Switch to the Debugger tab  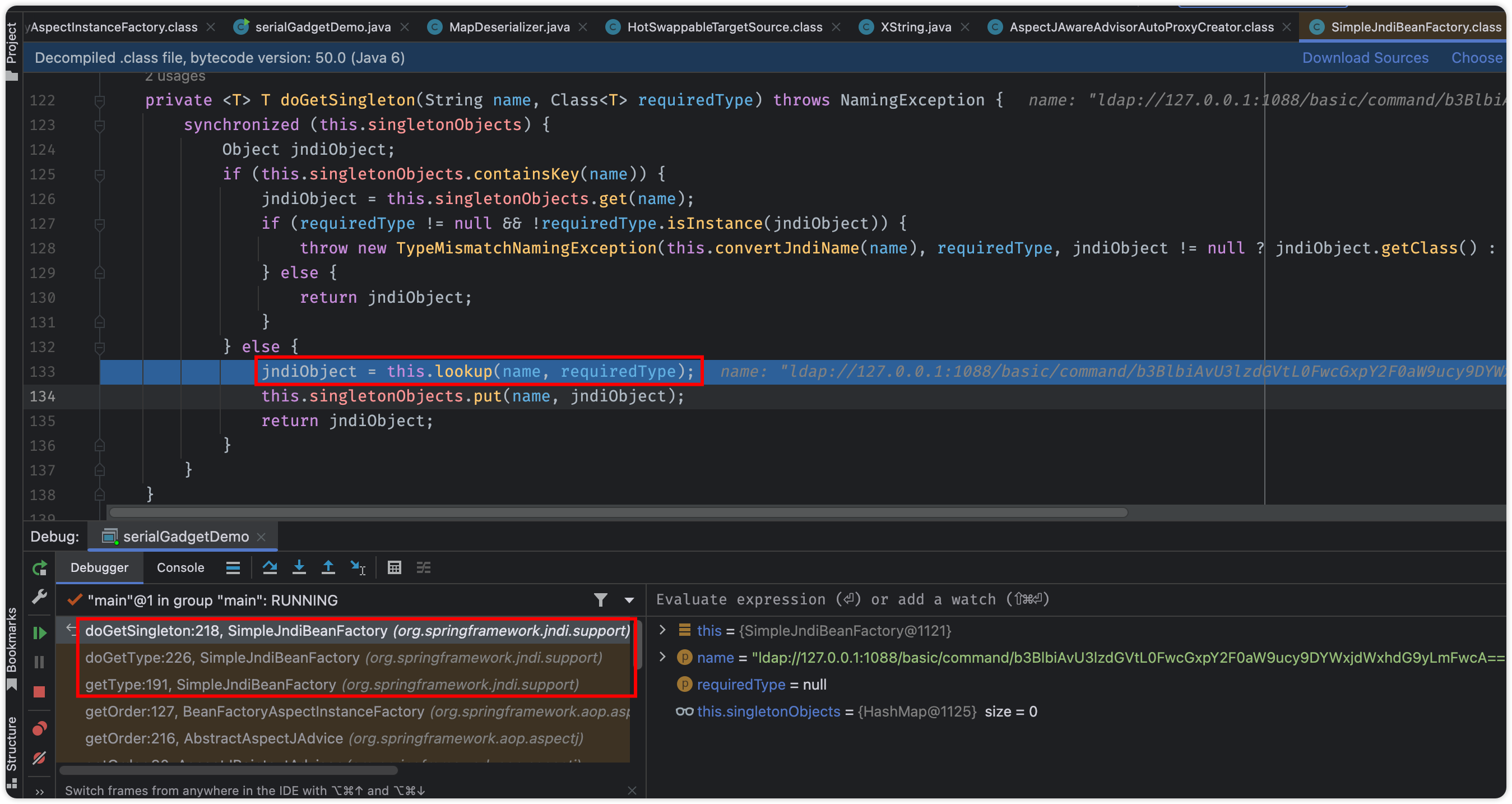99,568
